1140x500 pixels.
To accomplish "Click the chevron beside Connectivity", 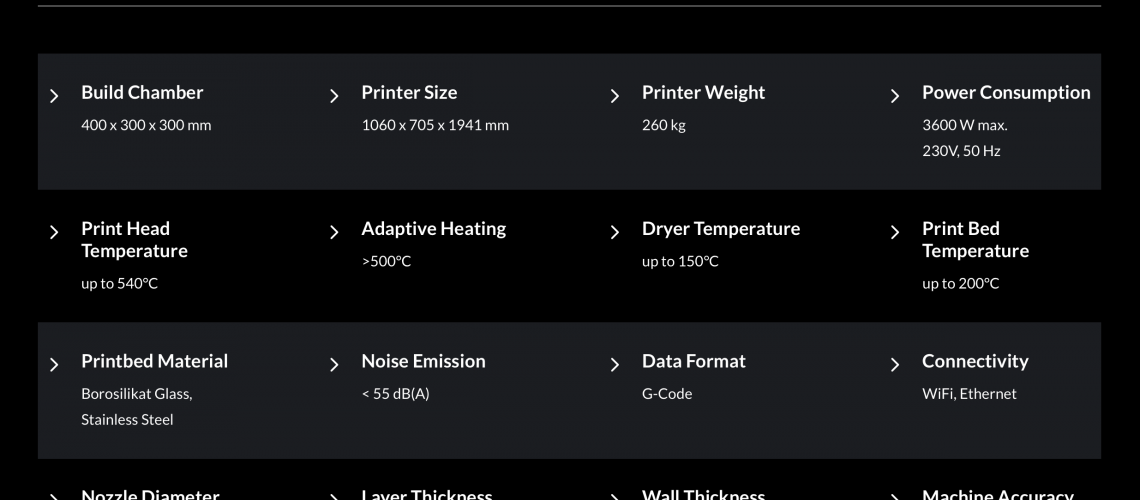I will [x=895, y=365].
